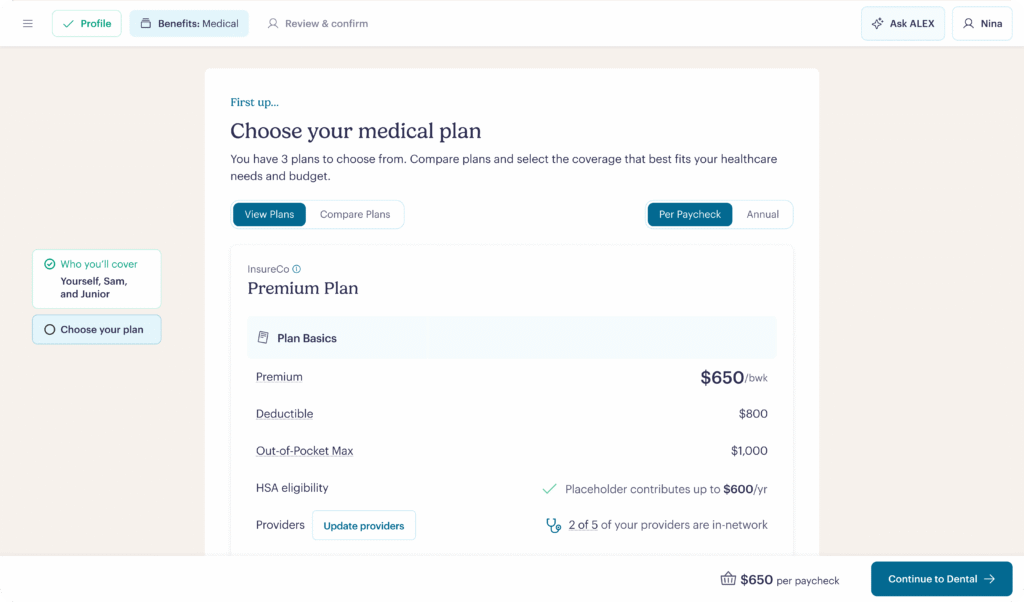Click the paycheck bag icon in footer
Screen dimensions: 1024x602
pos(728,578)
